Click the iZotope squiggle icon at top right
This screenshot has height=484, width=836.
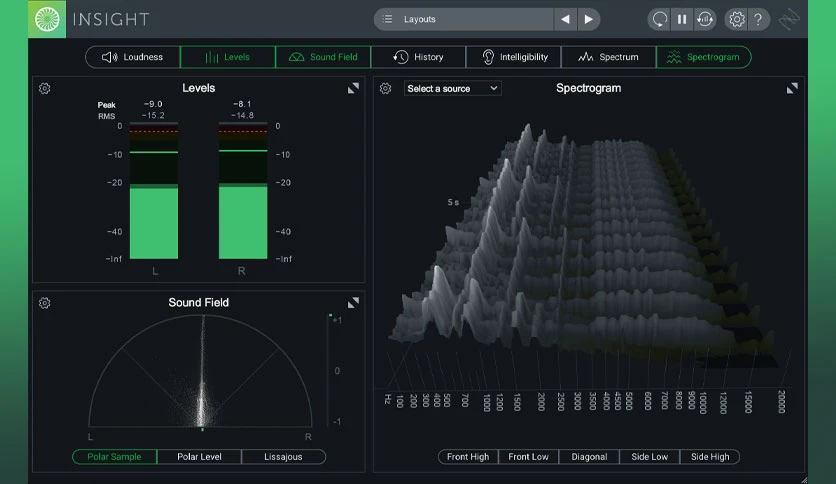click(789, 19)
